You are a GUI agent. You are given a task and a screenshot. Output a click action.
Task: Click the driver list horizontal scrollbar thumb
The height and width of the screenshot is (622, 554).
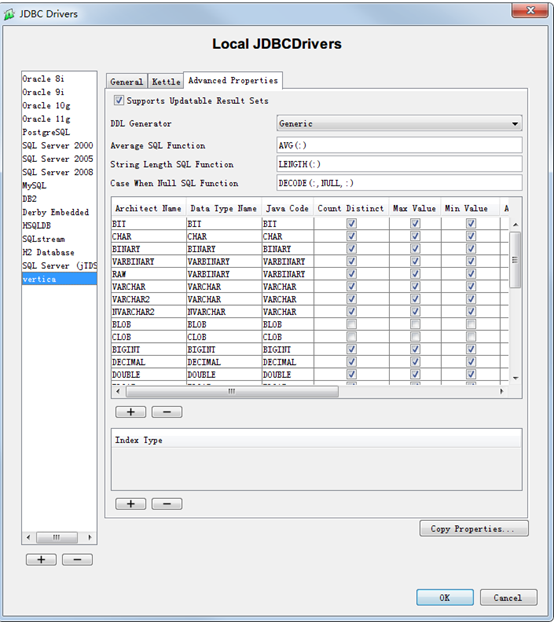tap(57, 538)
